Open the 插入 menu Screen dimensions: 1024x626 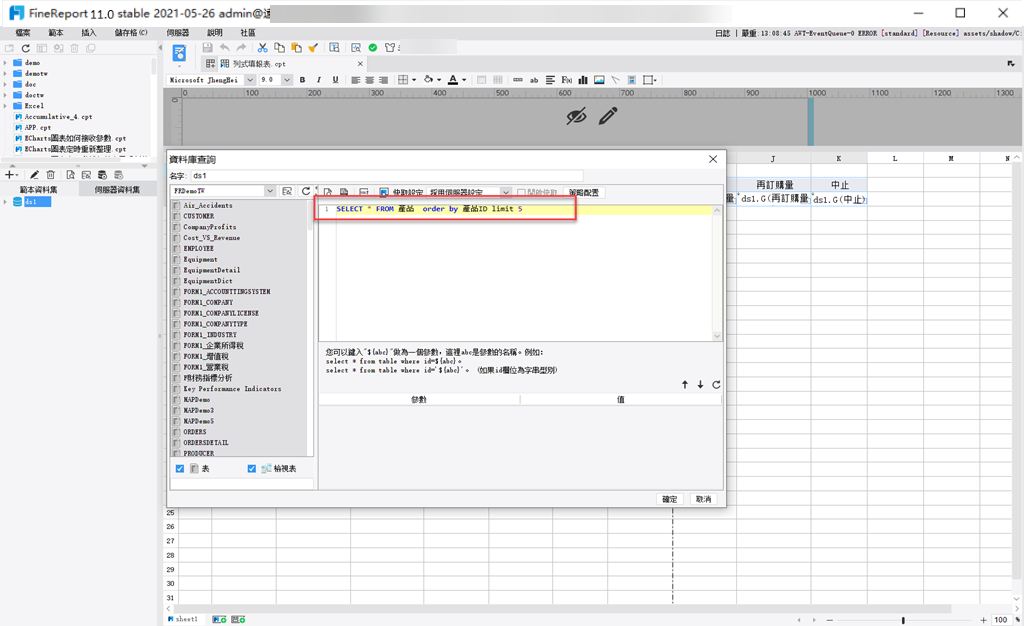[88, 33]
